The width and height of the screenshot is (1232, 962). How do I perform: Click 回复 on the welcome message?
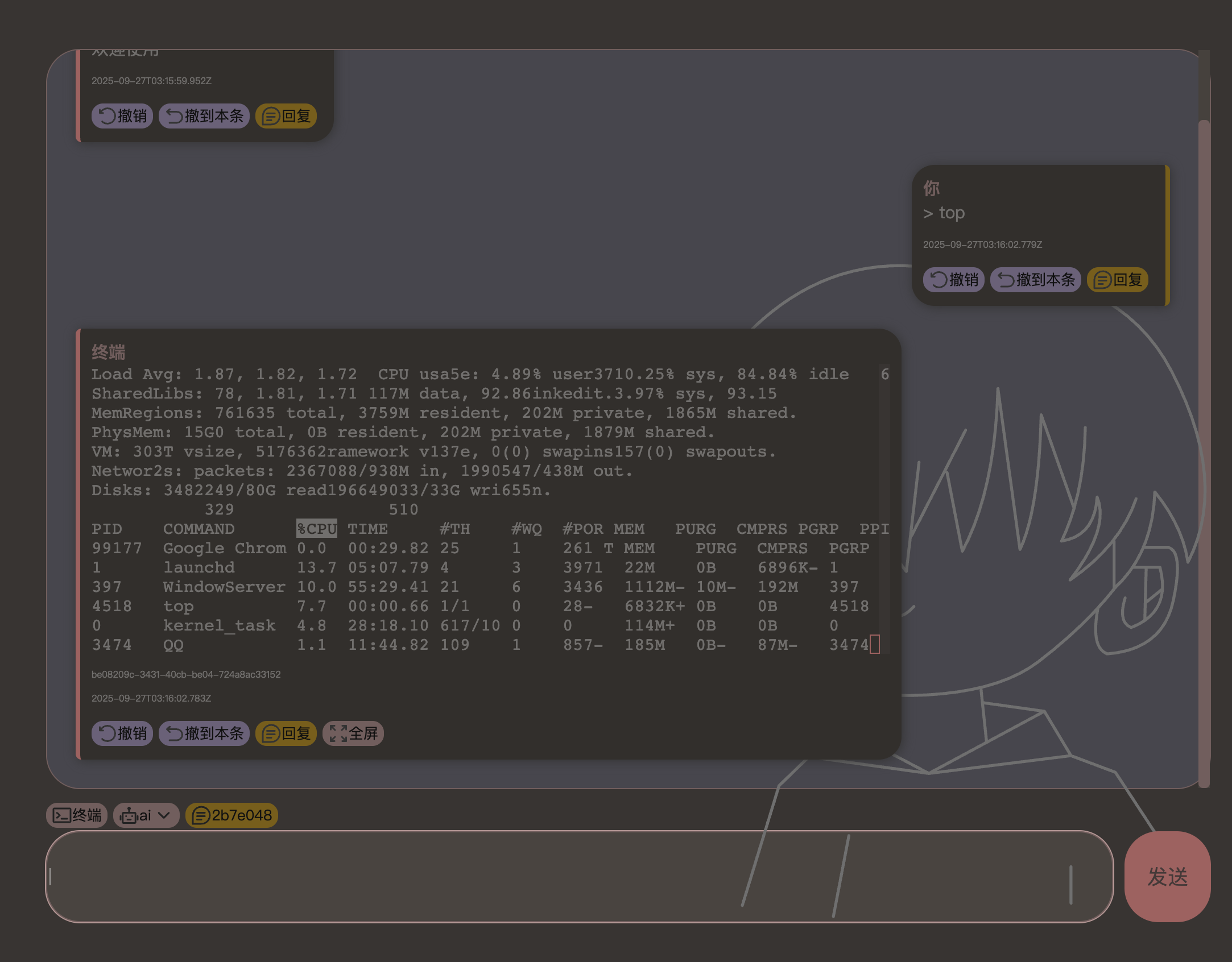(x=286, y=116)
